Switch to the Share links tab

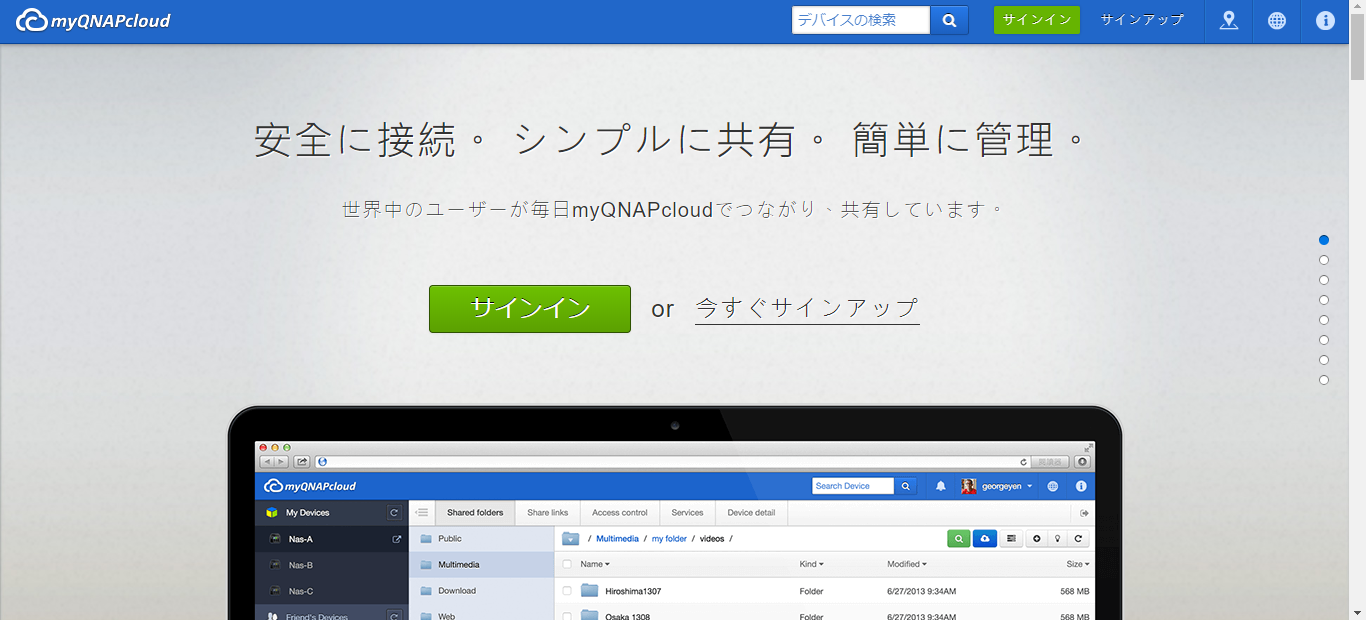[547, 513]
